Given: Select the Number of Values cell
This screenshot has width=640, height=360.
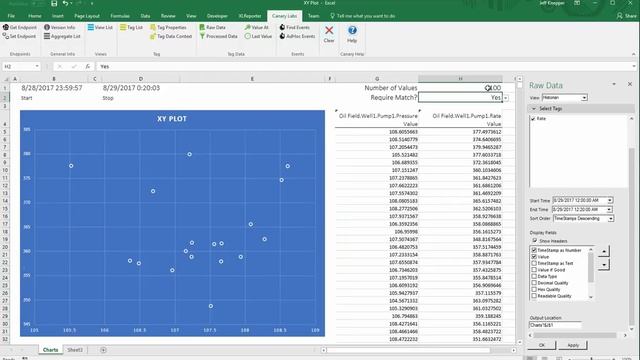Looking at the screenshot, I should click(x=460, y=88).
